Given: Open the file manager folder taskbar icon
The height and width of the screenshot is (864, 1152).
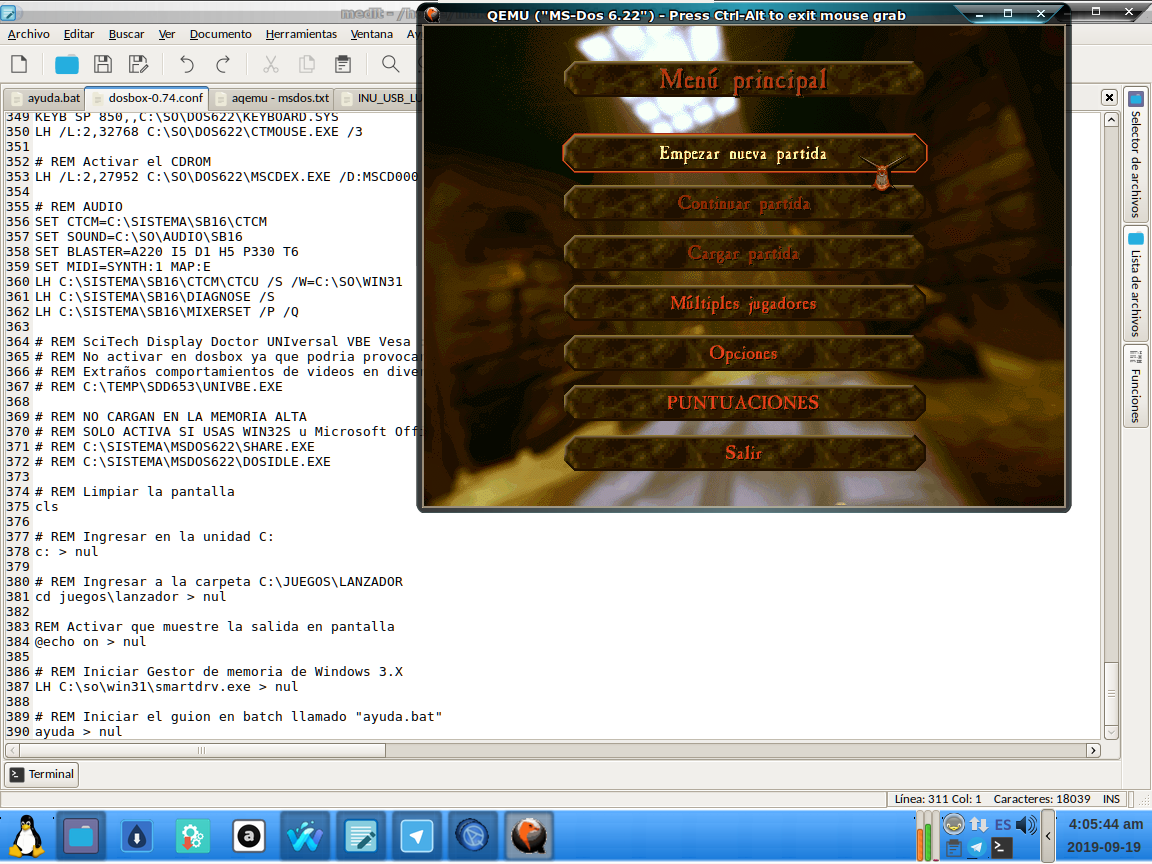Looking at the screenshot, I should click(81, 836).
